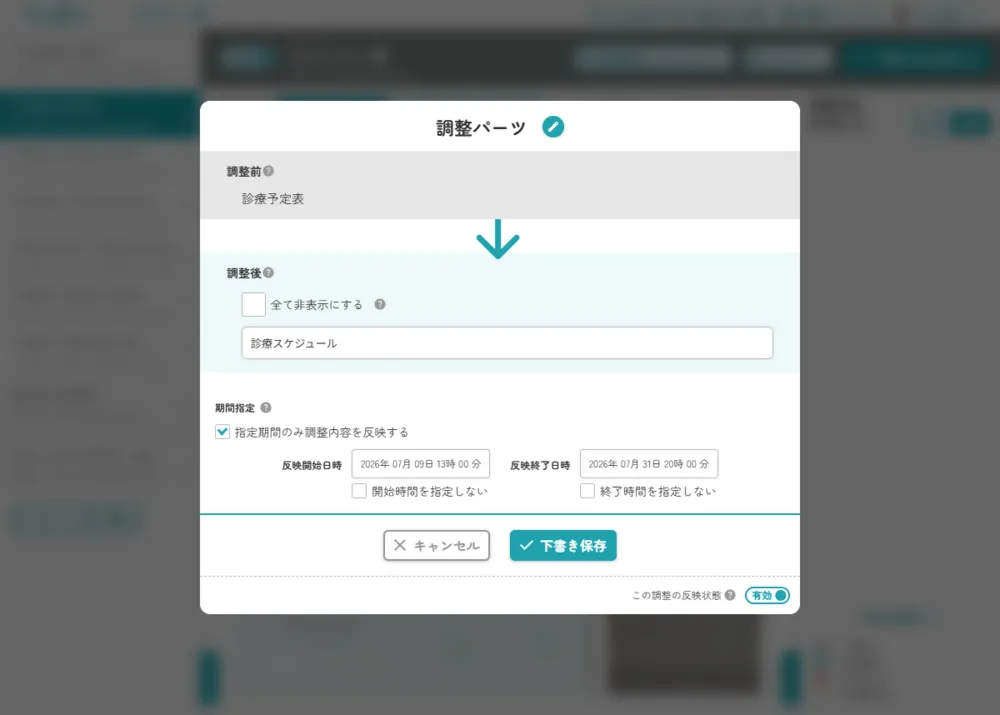Click help icon beside この調整の反映状態

point(730,595)
